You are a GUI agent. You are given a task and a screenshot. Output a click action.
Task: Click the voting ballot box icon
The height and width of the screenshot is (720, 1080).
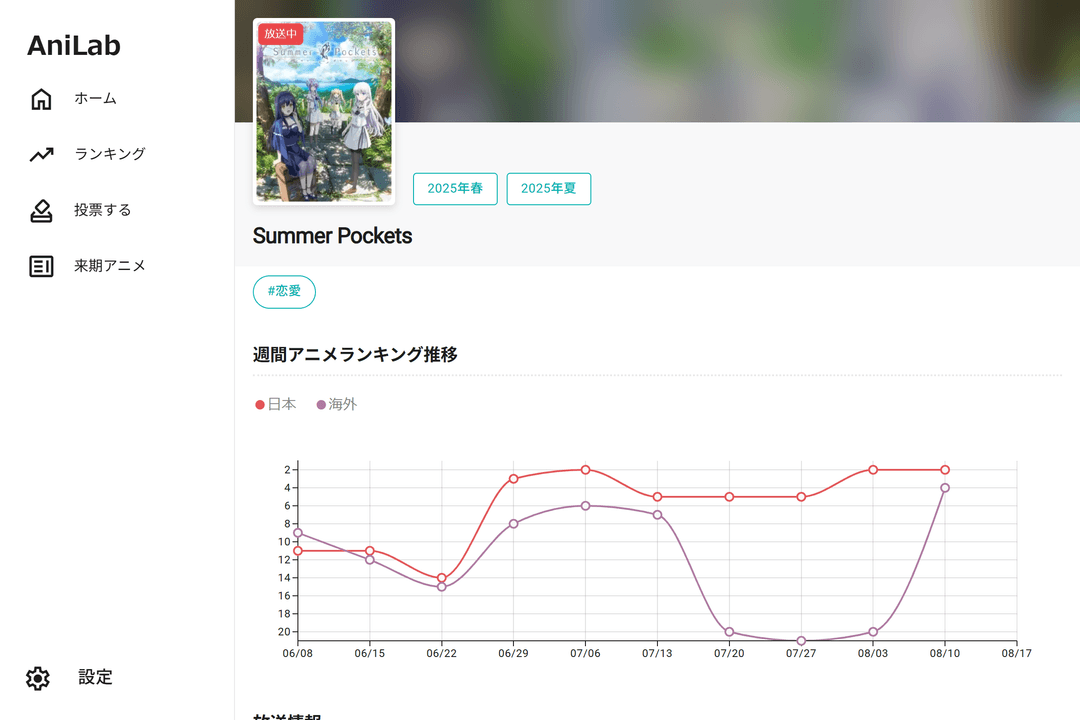41,211
